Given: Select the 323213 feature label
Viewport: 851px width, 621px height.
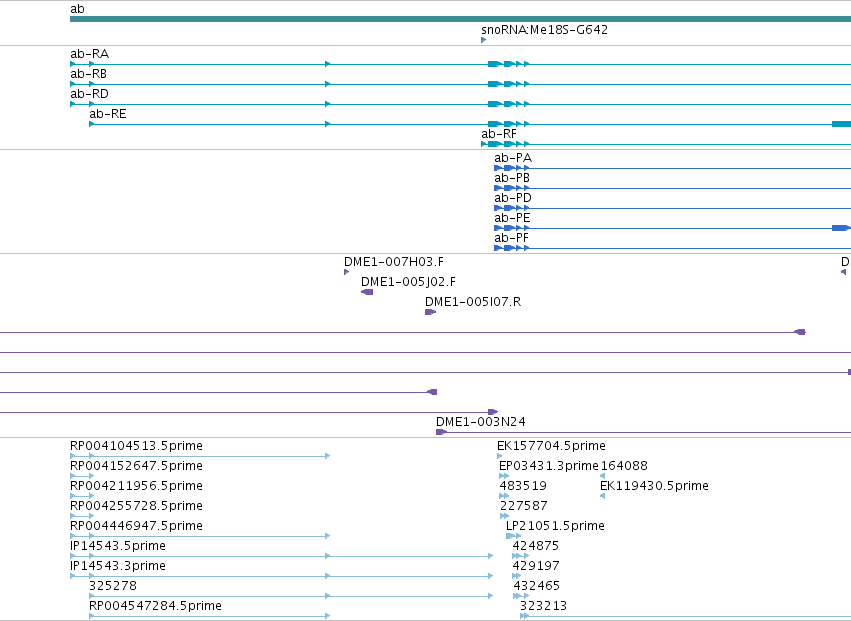Looking at the screenshot, I should point(543,606).
